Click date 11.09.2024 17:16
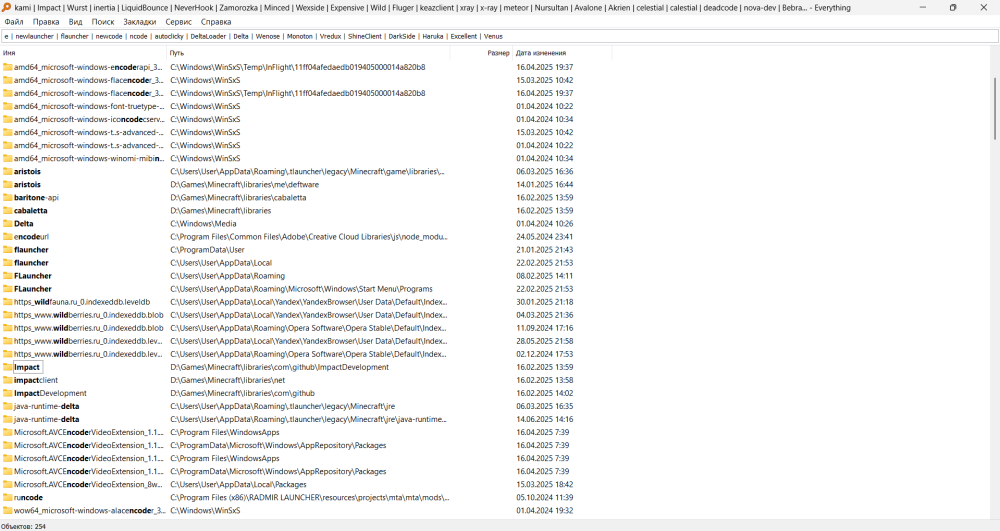 [x=545, y=328]
